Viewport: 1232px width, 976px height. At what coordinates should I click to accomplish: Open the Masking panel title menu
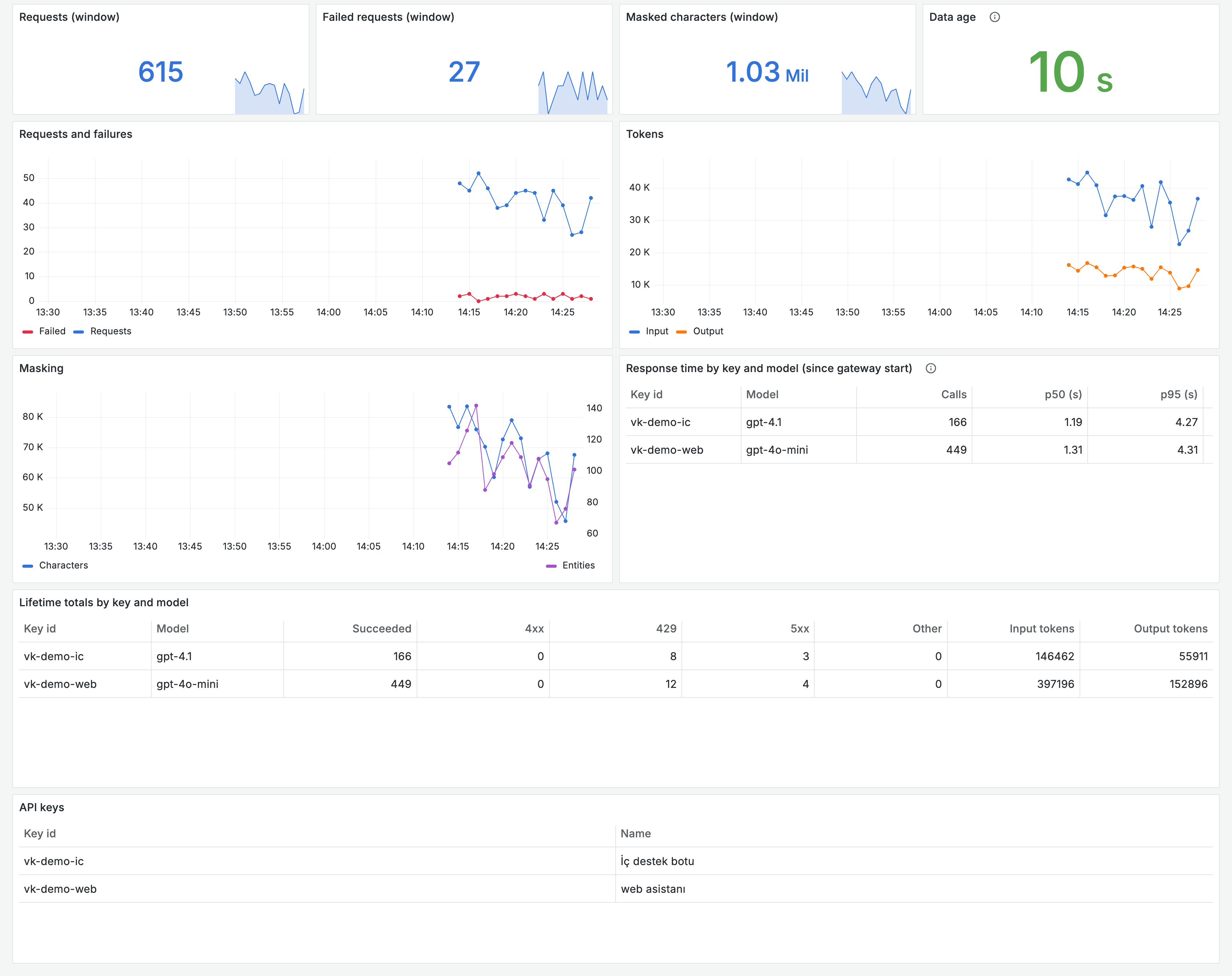click(x=41, y=369)
